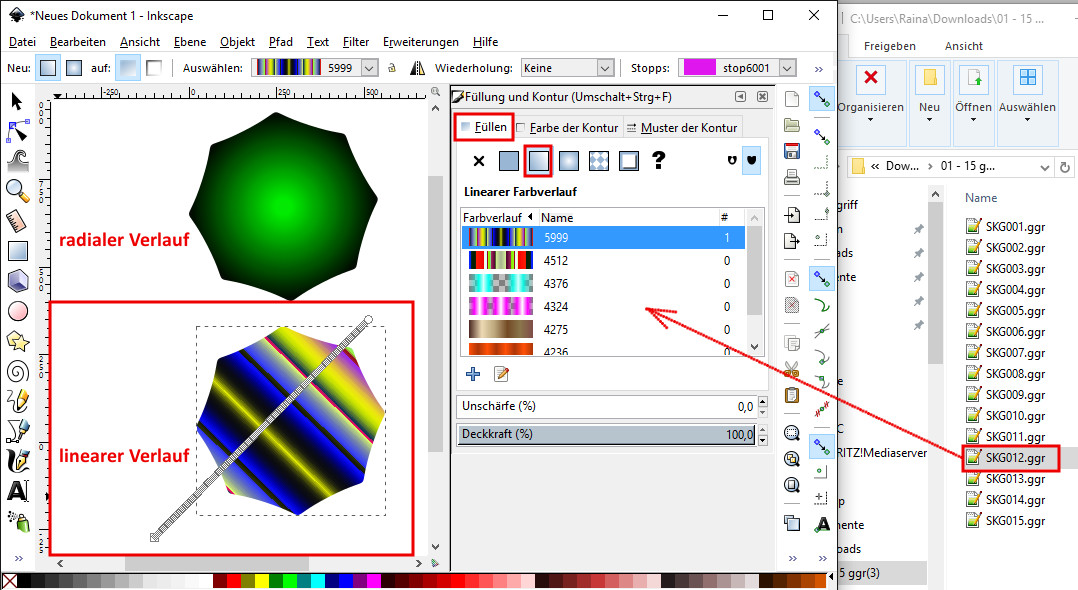Toggle radial gradient creation mode
The image size is (1078, 590).
pos(74,68)
